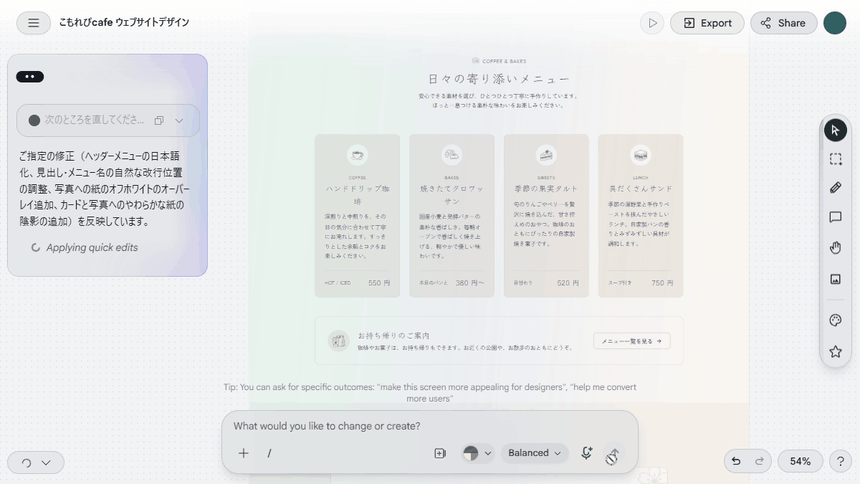Expand the Balanced mode dropdown
The width and height of the screenshot is (860, 484).
tap(534, 453)
